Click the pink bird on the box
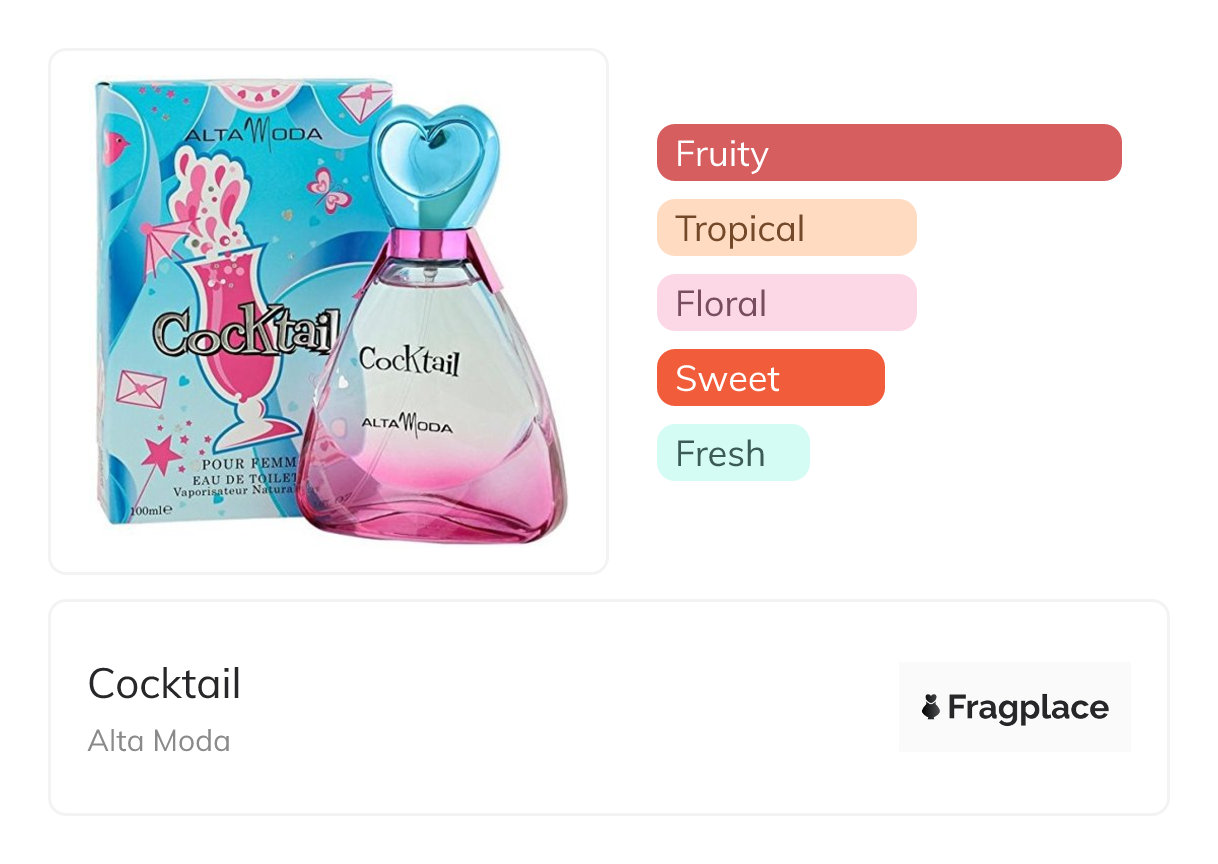This screenshot has height=864, width=1218. point(116,147)
